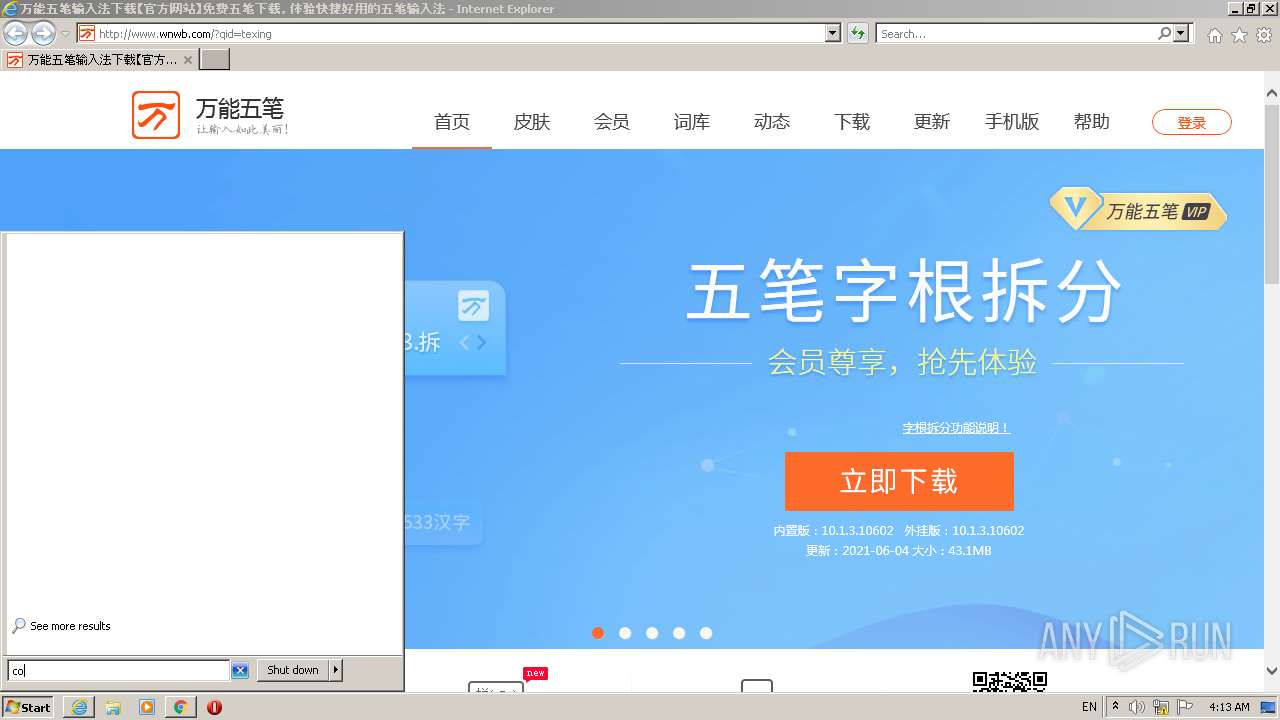This screenshot has width=1280, height=720.
Task: Click the IE back navigation button
Action: (x=15, y=33)
